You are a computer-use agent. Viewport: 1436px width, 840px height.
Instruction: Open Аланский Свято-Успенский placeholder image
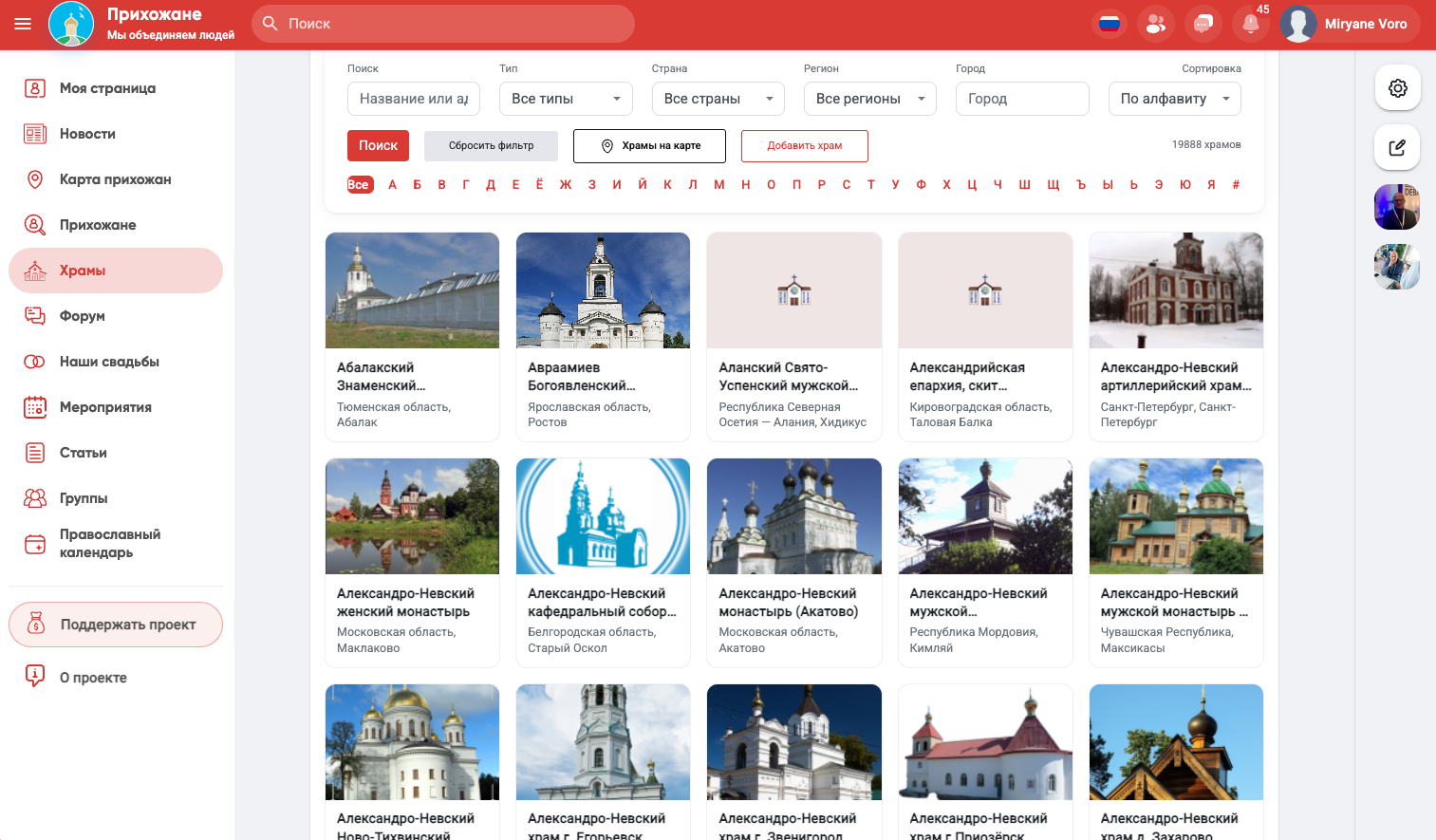tap(794, 290)
